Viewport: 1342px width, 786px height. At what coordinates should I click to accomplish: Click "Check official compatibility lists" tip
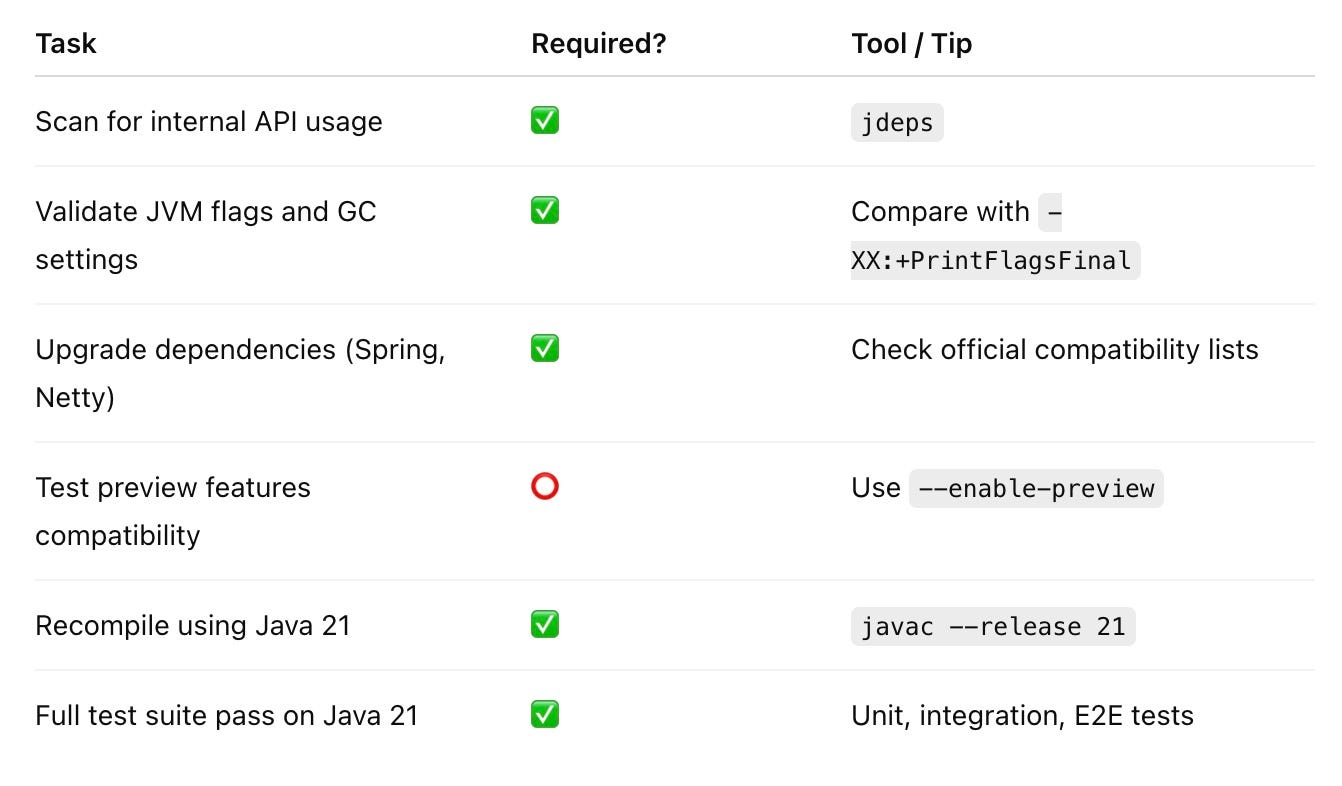click(1054, 350)
